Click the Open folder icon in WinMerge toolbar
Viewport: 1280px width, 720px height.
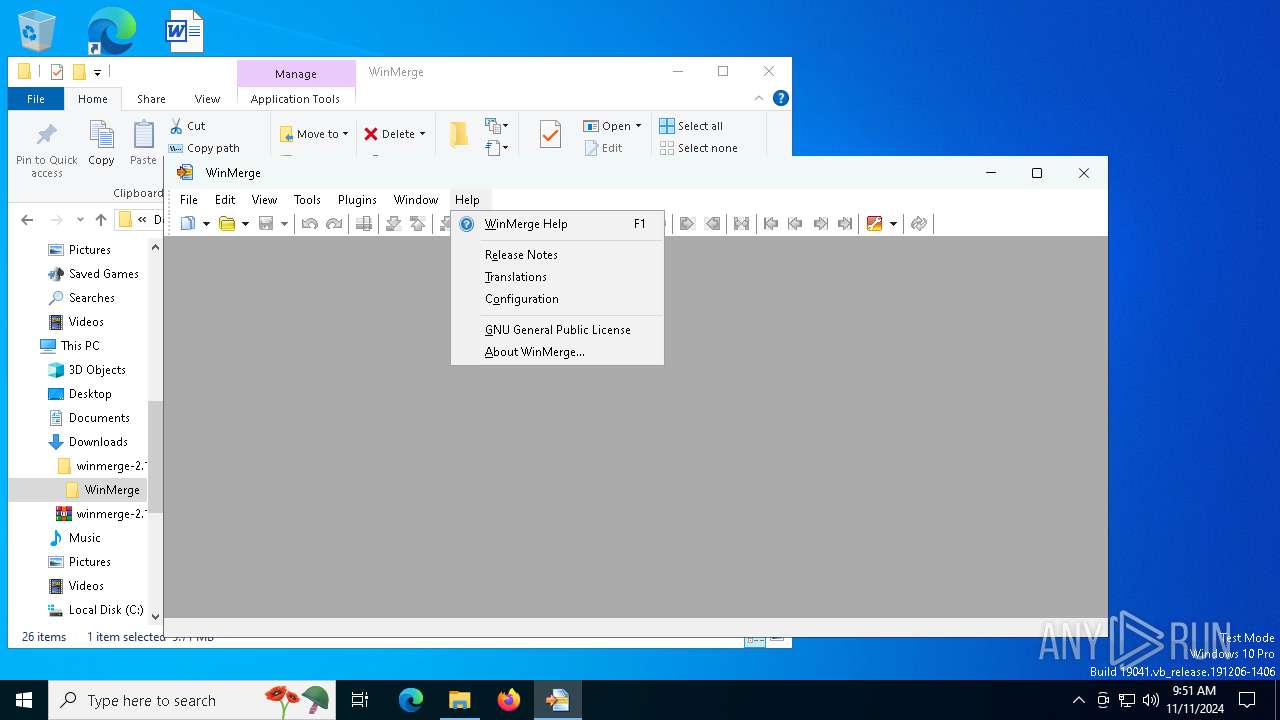[227, 224]
